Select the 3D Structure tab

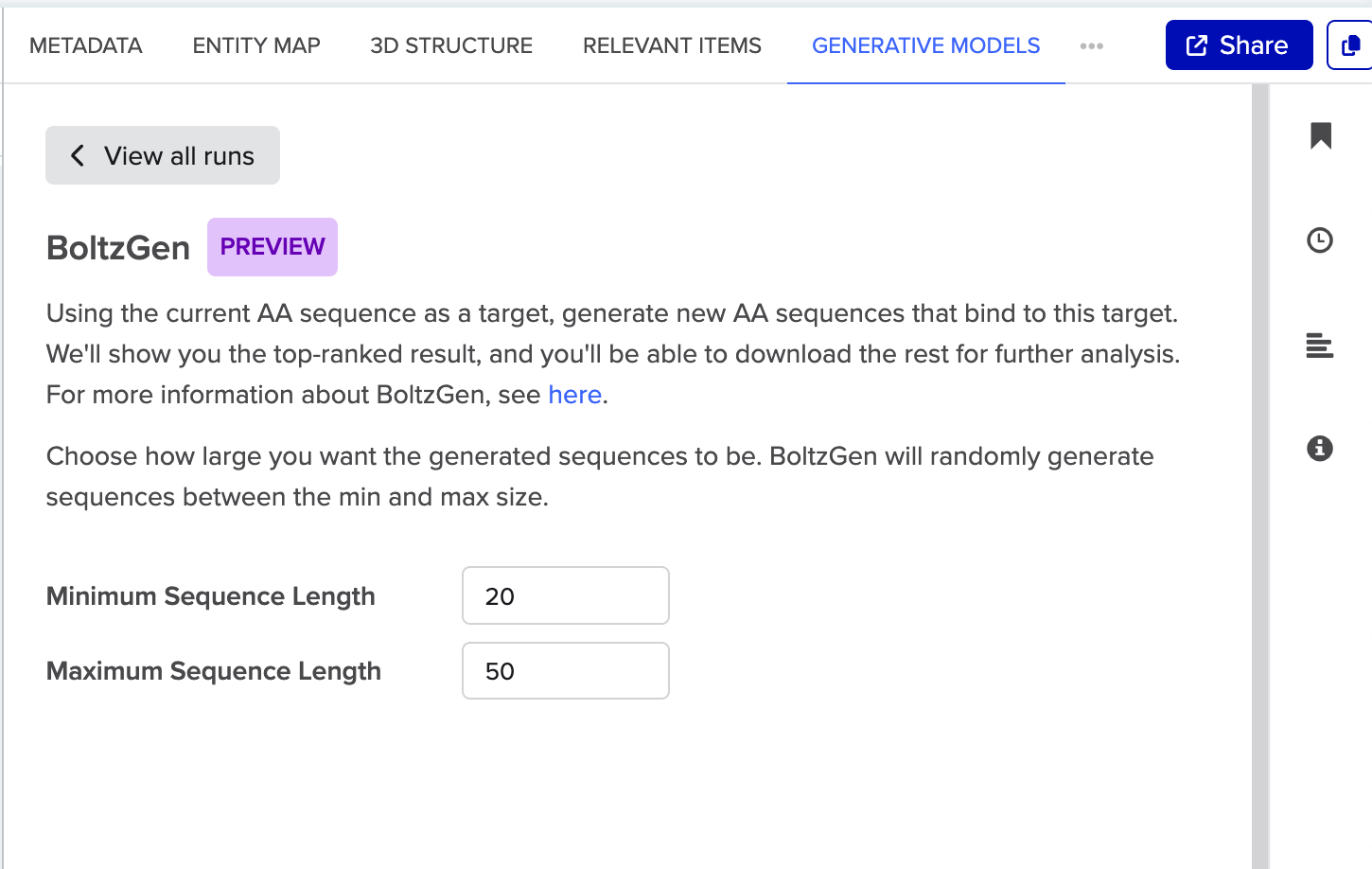click(451, 45)
